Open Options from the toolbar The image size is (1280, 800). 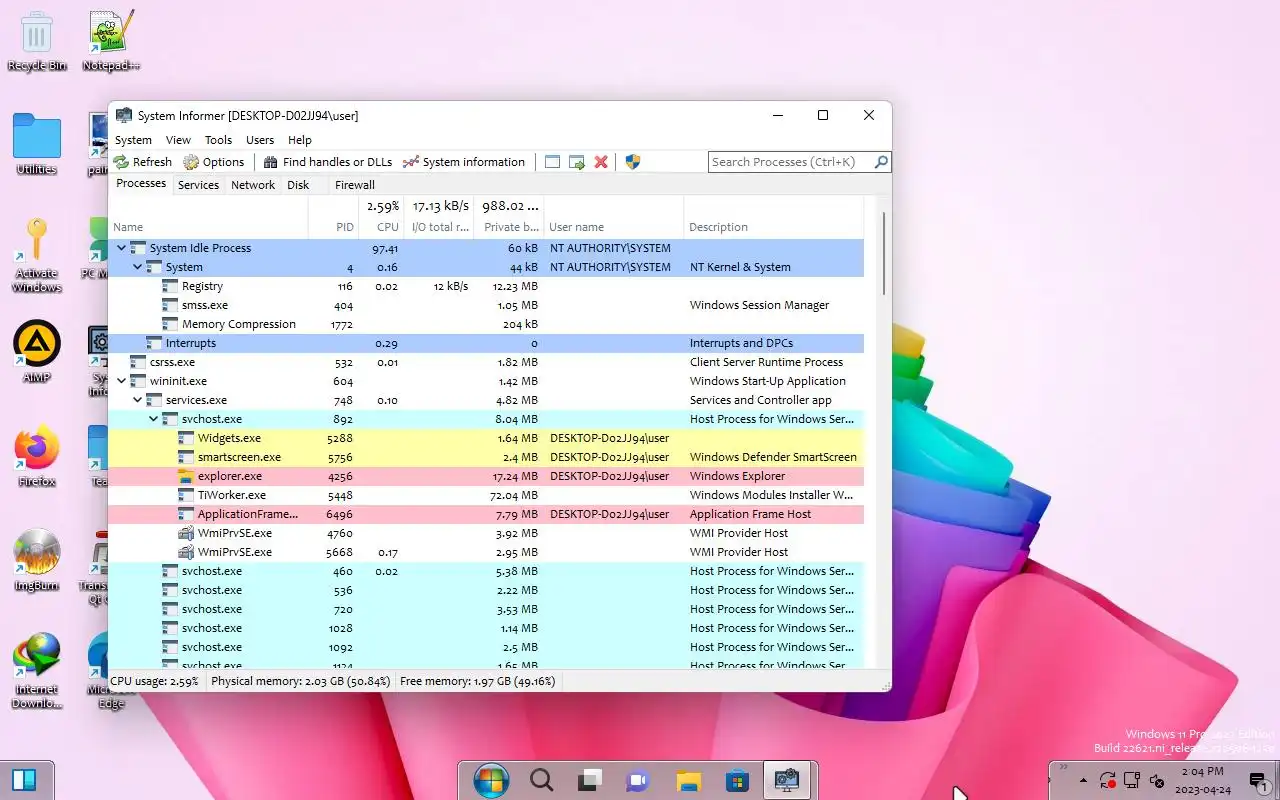[x=213, y=162]
